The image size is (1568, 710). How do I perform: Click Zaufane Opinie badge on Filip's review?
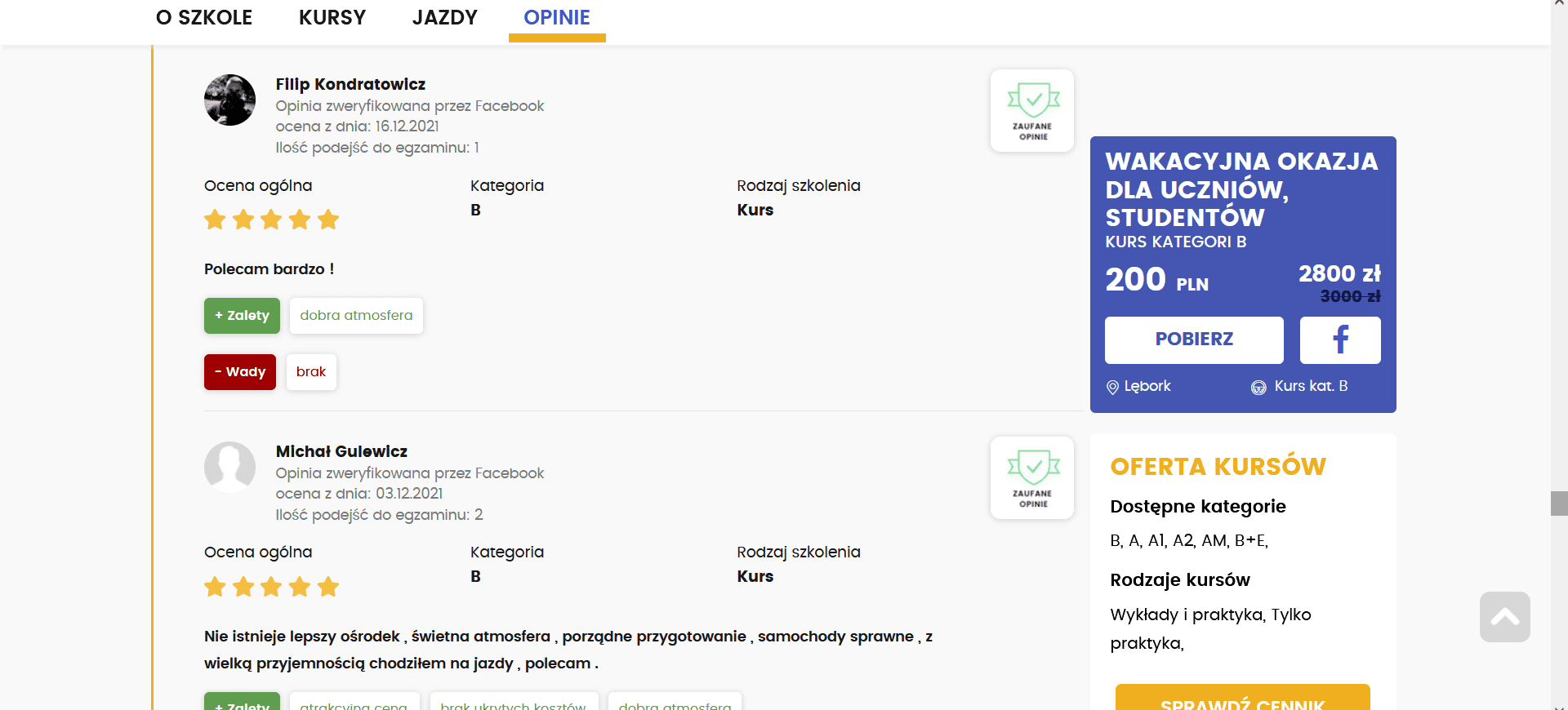1032,111
